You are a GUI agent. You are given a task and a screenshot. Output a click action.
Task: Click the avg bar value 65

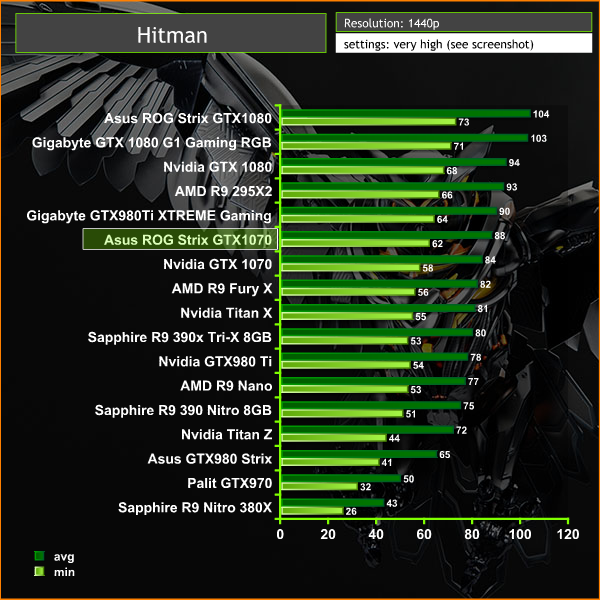click(445, 455)
